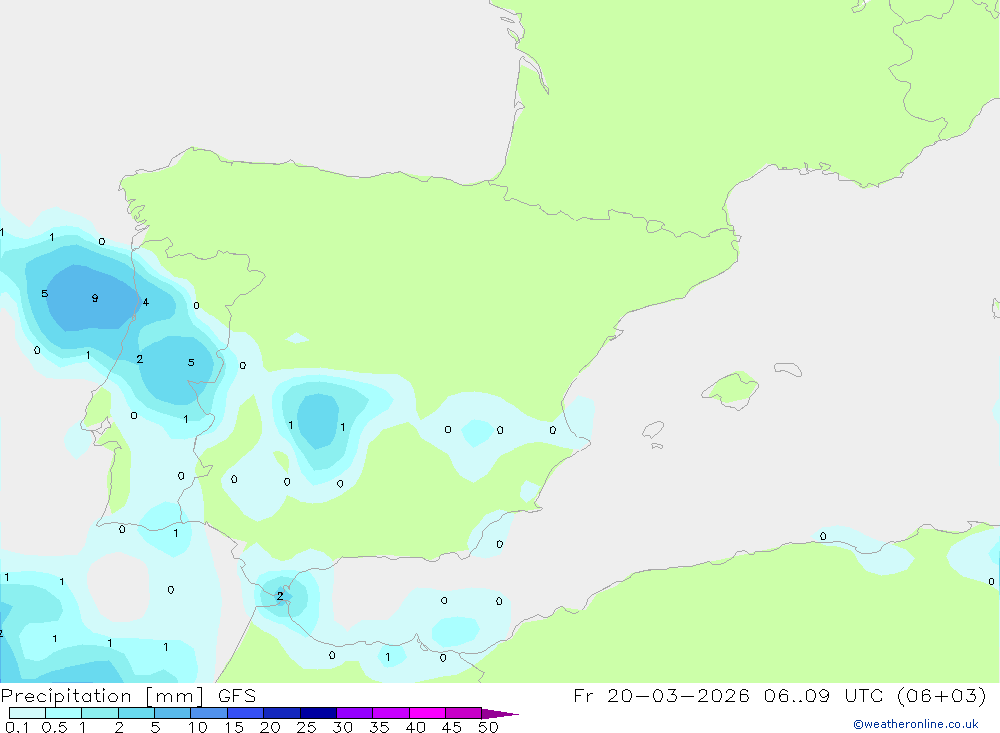Click the '9' precipitation value on map
Viewport: 1000px width, 733px height.
95,298
